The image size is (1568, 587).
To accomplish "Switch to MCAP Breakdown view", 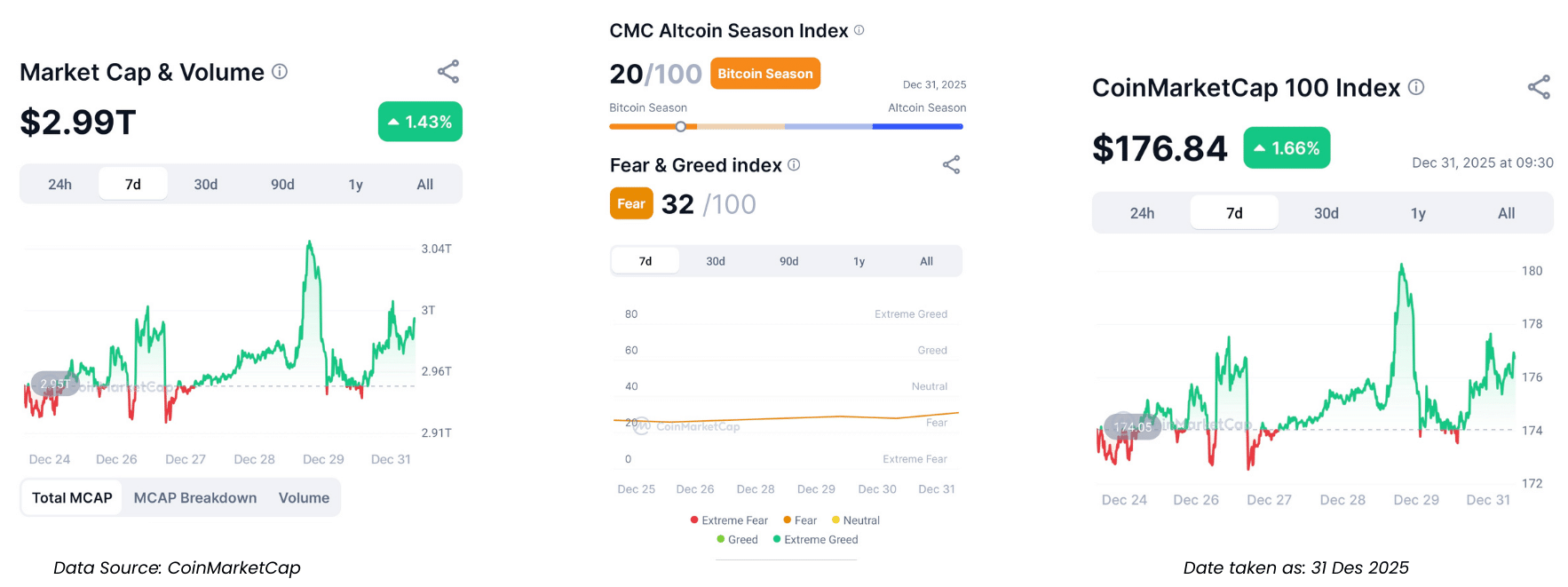I will 195,498.
